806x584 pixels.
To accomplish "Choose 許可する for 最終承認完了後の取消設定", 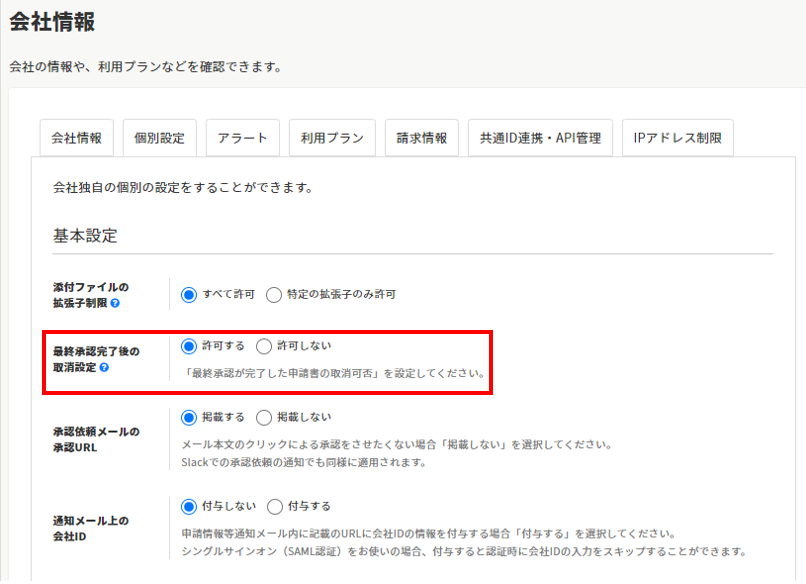I will tap(188, 346).
